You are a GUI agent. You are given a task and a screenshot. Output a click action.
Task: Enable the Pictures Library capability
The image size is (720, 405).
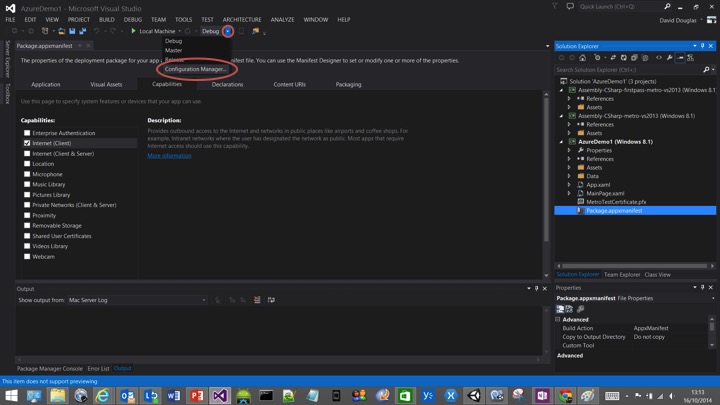pos(27,195)
